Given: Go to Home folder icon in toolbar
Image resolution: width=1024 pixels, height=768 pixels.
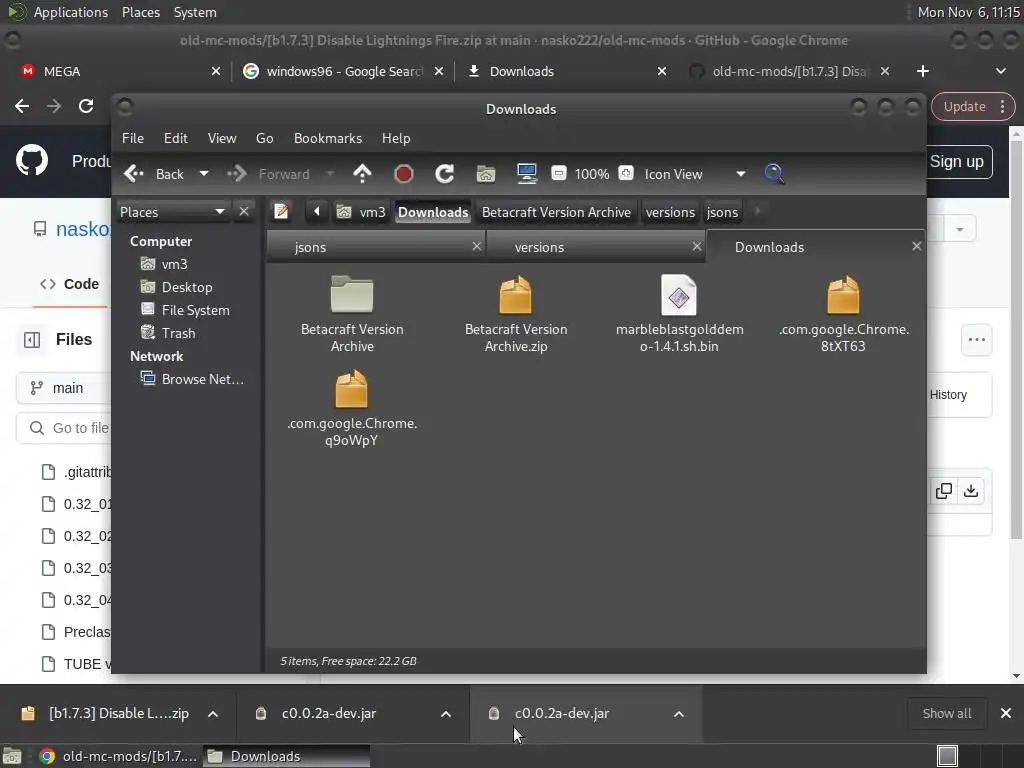Looking at the screenshot, I should tap(486, 174).
